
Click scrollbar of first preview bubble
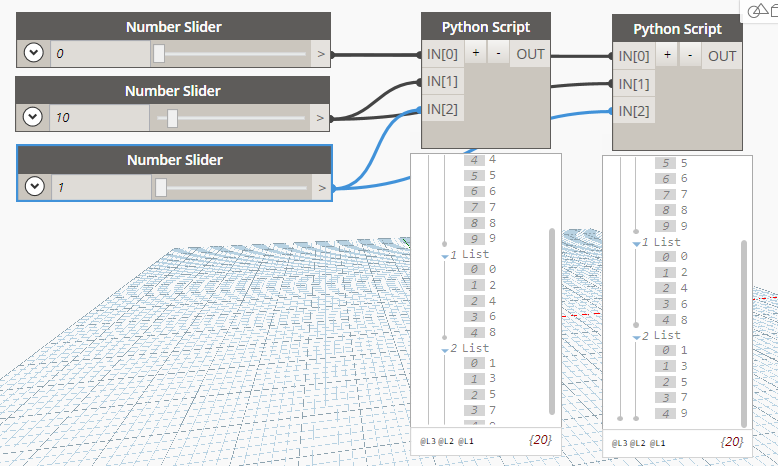pyautogui.click(x=552, y=322)
